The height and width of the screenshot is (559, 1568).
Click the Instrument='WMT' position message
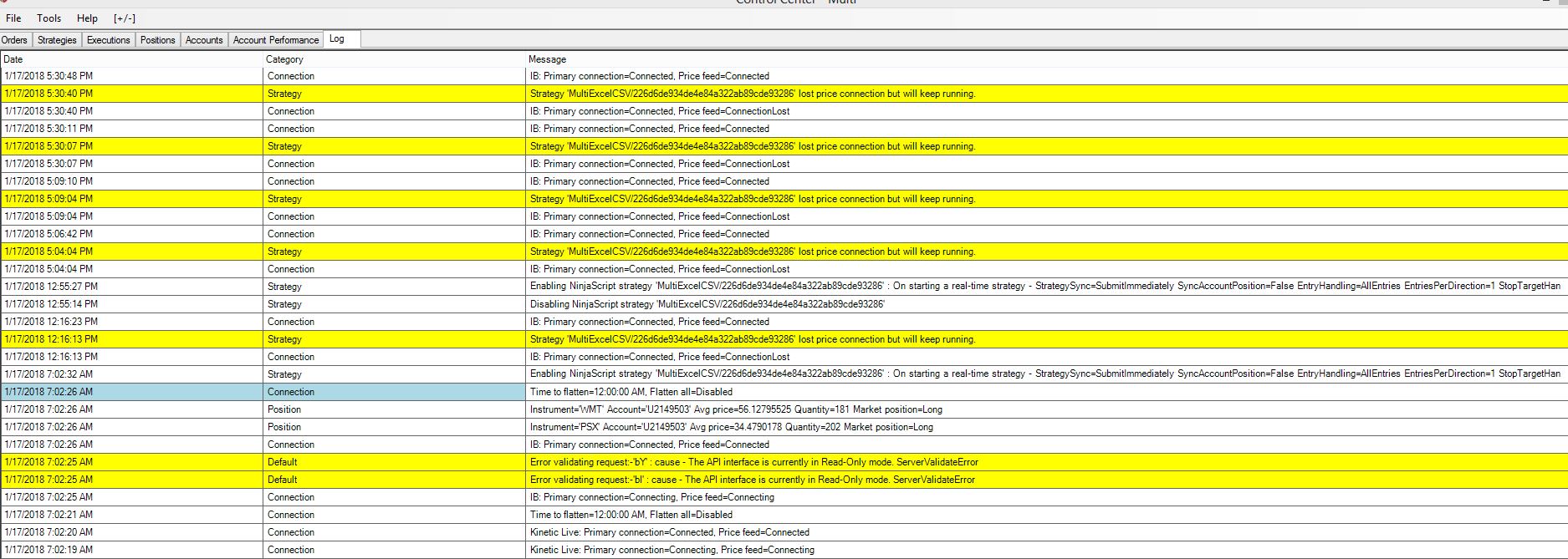point(736,409)
